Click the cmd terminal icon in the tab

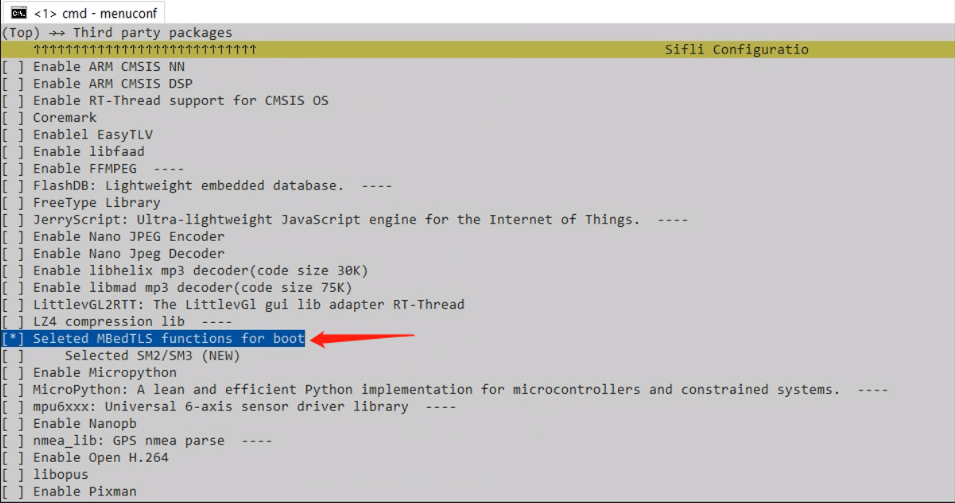pos(19,13)
